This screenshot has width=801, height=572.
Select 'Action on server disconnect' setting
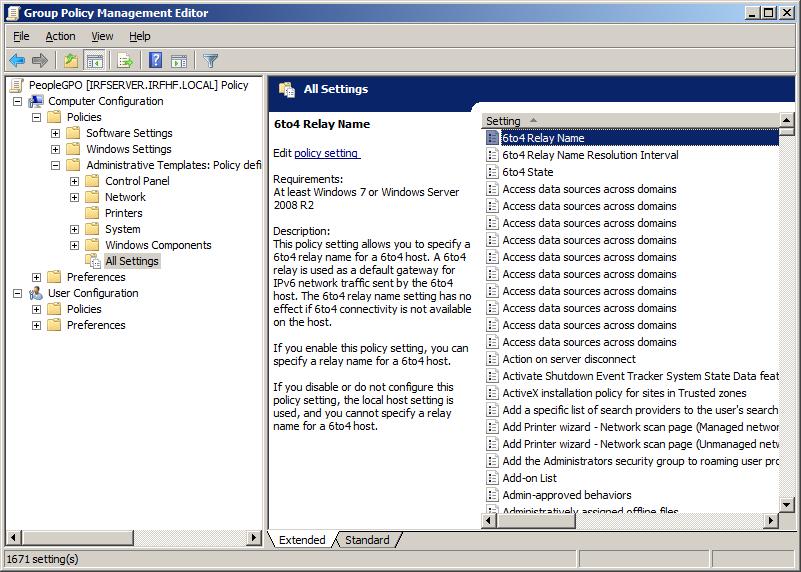tap(569, 359)
